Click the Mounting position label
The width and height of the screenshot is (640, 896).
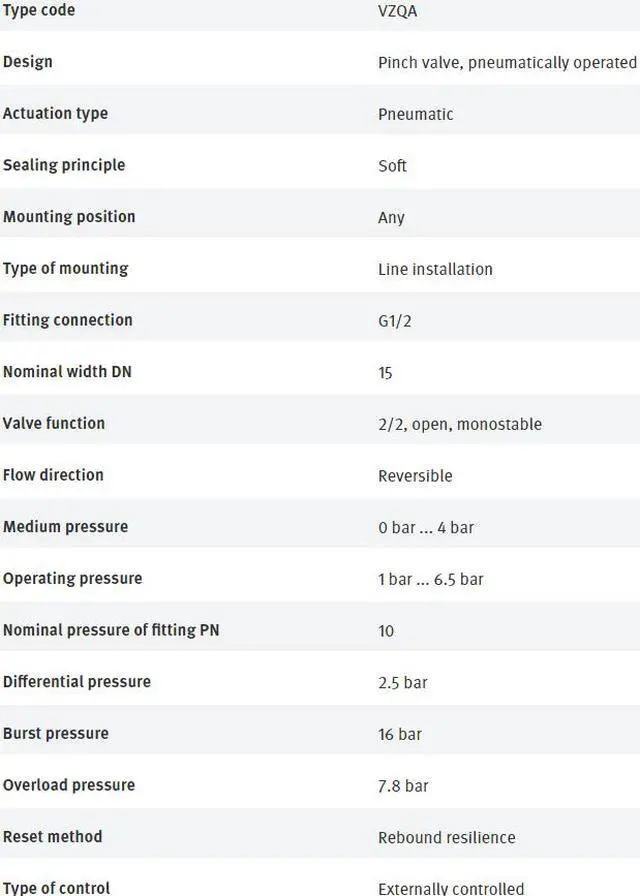[x=69, y=217]
